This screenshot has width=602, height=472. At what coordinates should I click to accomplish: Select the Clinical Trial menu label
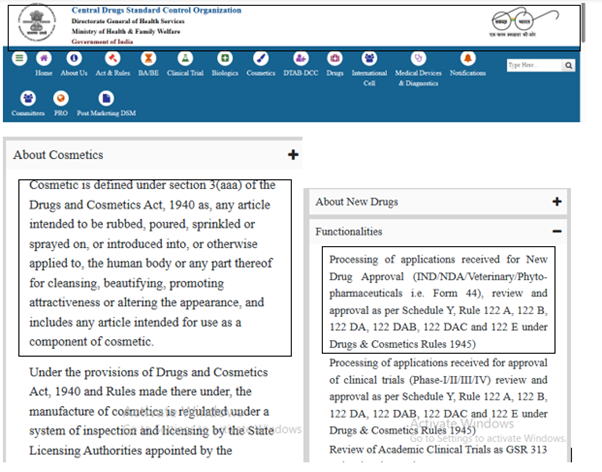(185, 73)
